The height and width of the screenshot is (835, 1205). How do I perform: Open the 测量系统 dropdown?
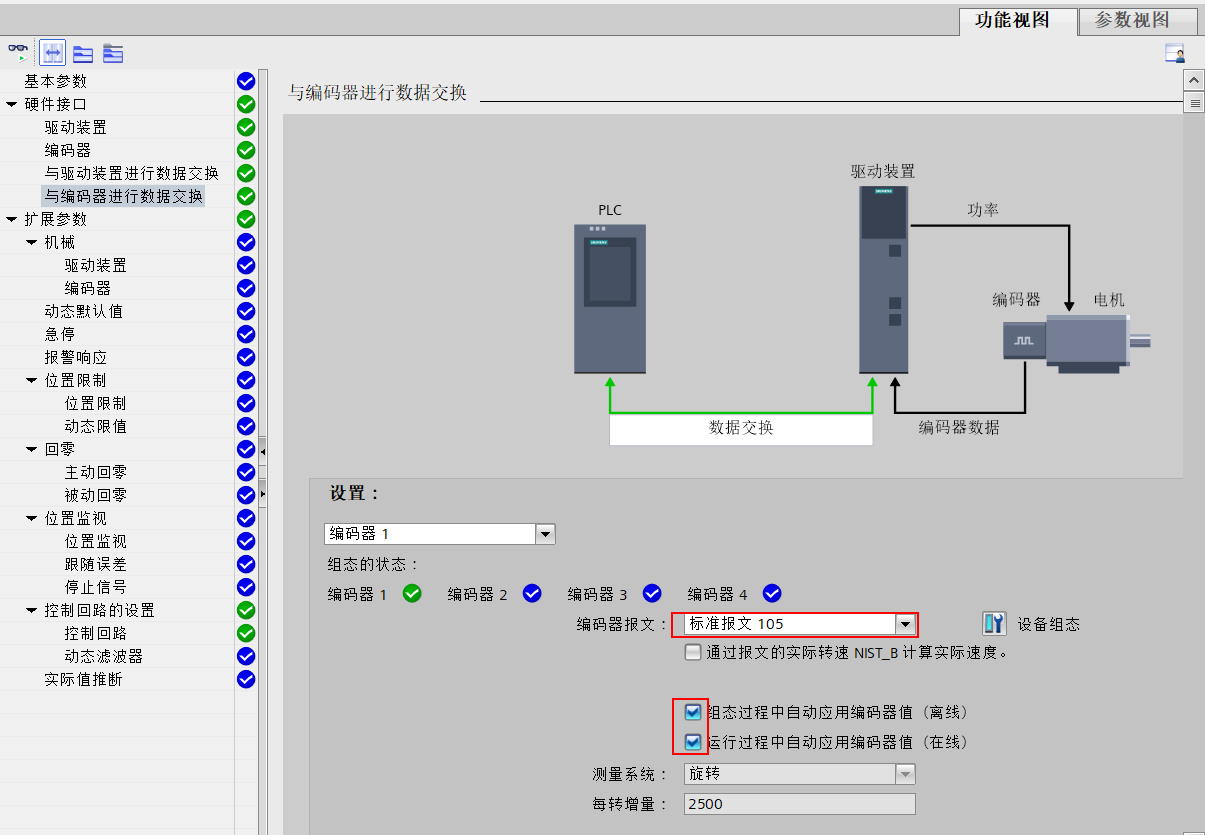[905, 773]
